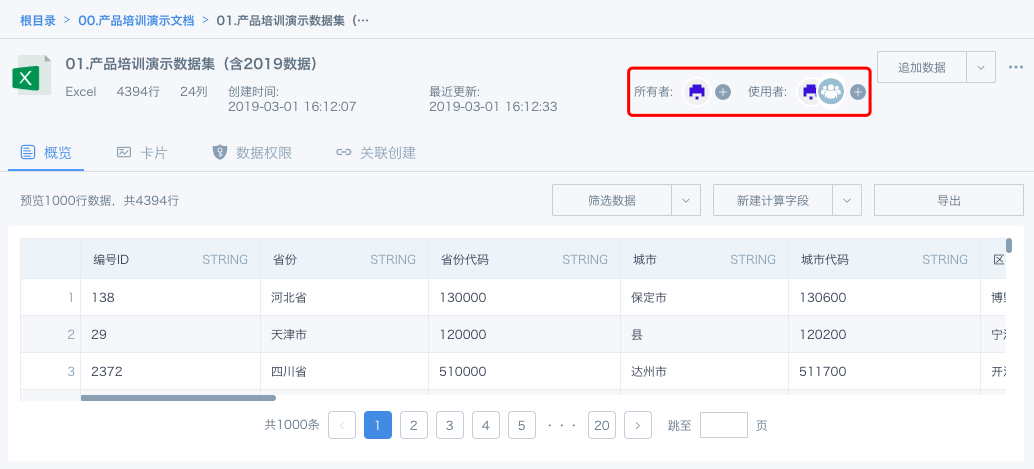The image size is (1034, 469).
Task: Open the three-dot more options menu
Action: click(1016, 67)
